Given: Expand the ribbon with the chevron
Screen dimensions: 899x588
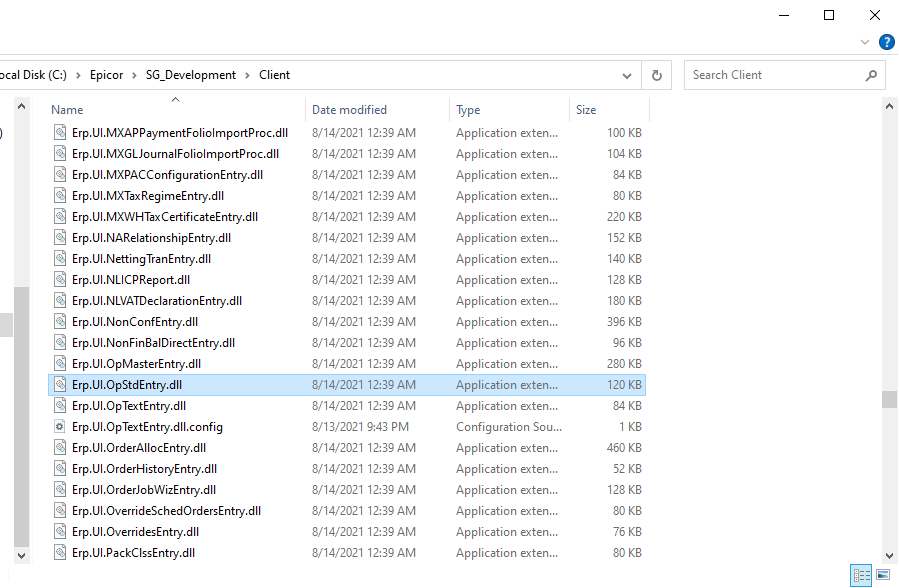Looking at the screenshot, I should tap(865, 42).
